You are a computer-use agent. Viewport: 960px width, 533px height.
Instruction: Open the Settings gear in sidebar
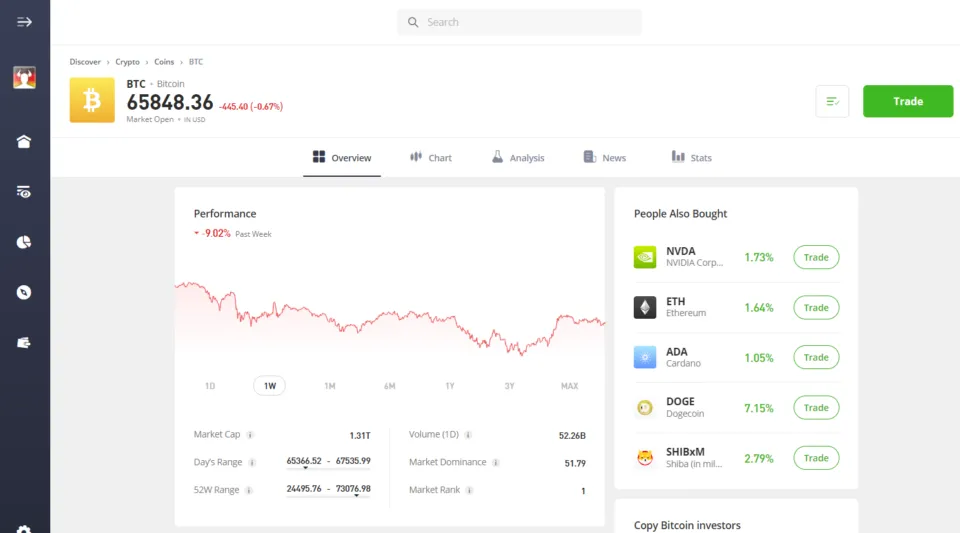click(24, 529)
